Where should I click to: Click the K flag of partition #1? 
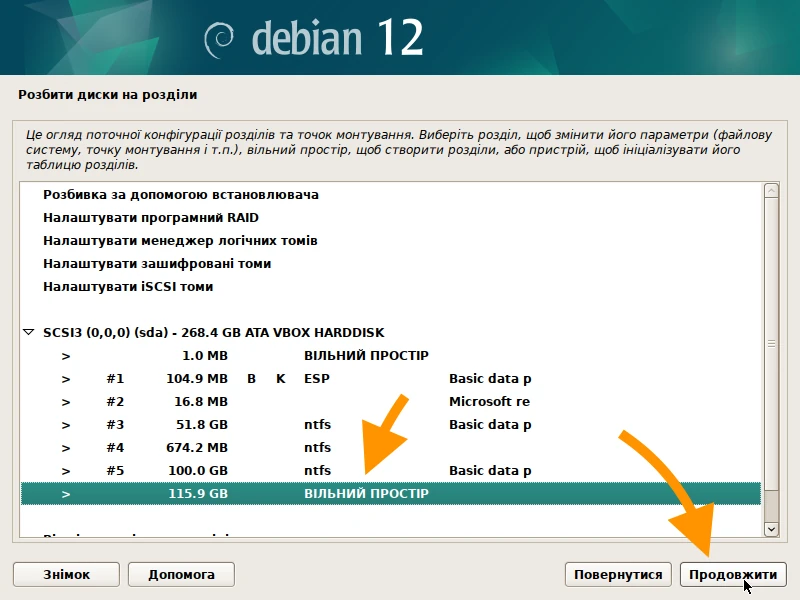click(281, 379)
